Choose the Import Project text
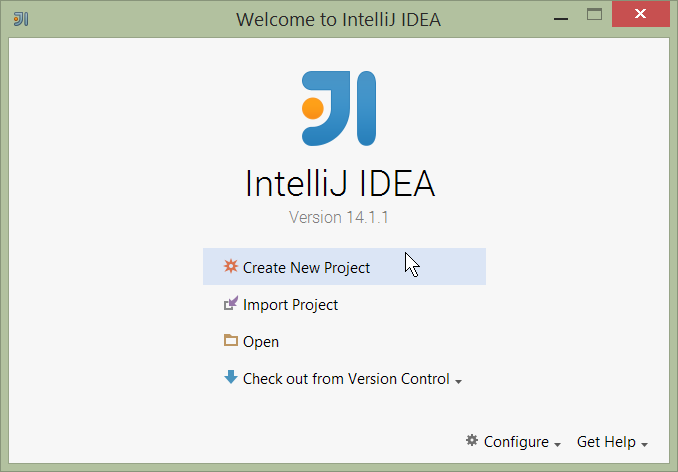The image size is (678, 472). pos(290,305)
